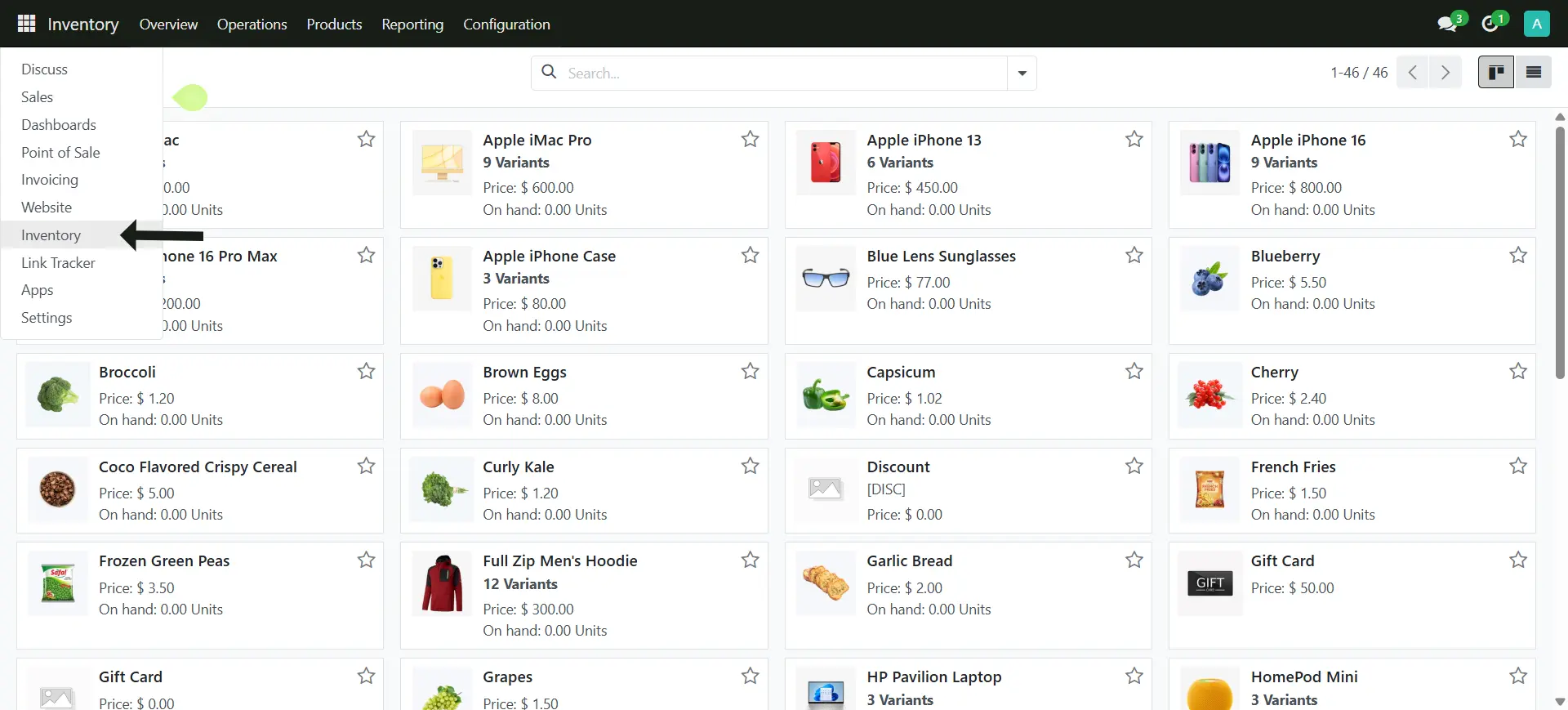This screenshot has width=1568, height=710.
Task: Click the user avatar icon
Action: pos(1536,24)
